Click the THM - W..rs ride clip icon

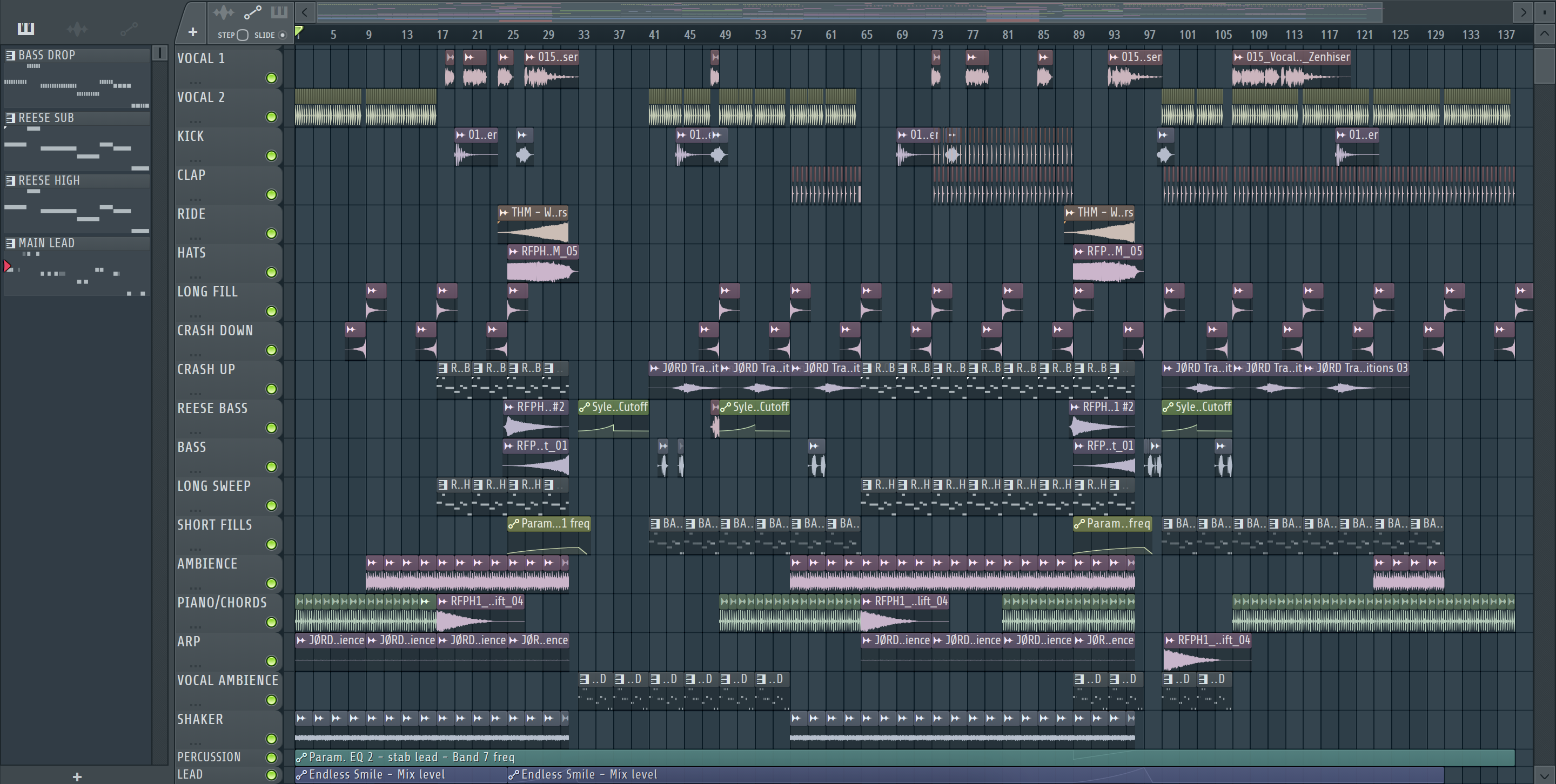pos(503,212)
